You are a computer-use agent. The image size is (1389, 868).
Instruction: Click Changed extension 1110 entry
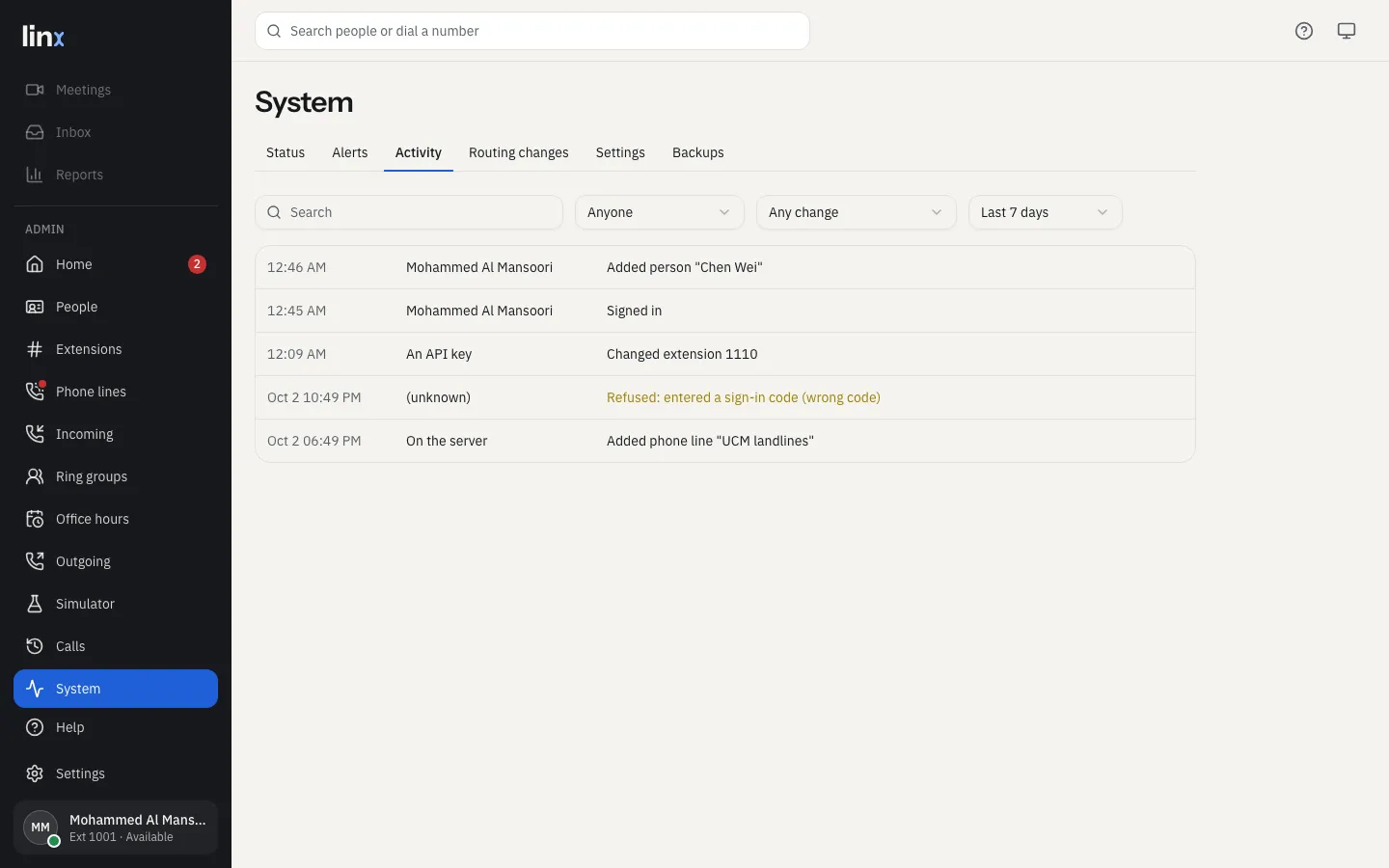(725, 354)
